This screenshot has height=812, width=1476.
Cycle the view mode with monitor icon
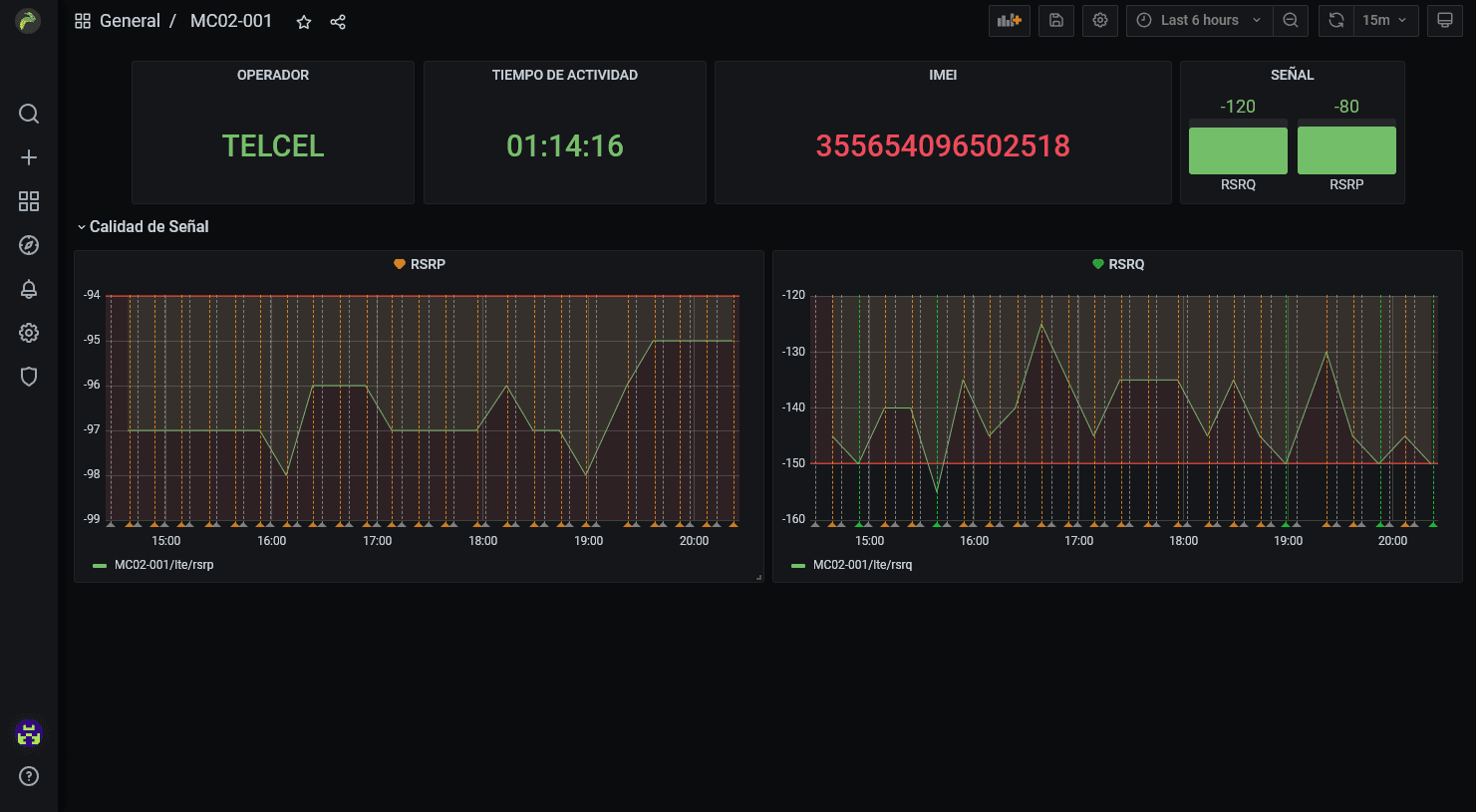[x=1444, y=20]
